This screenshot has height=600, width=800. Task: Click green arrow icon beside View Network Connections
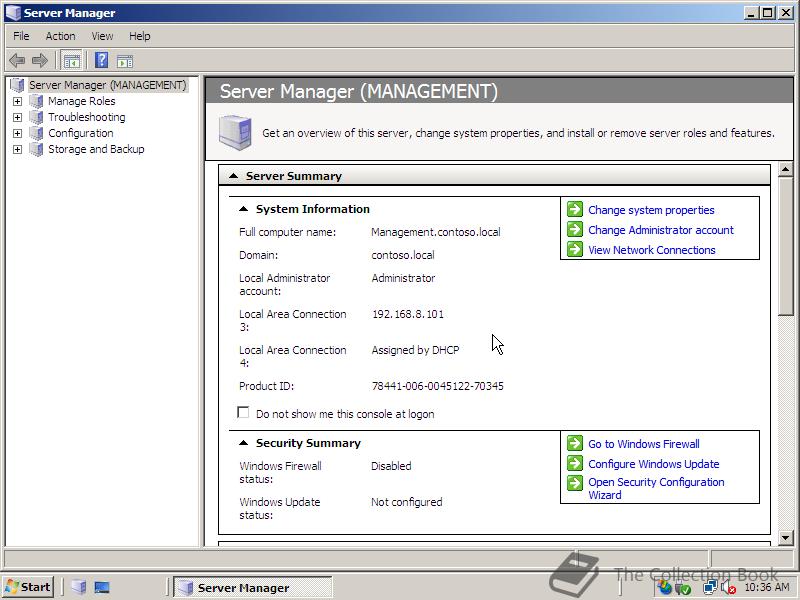(x=575, y=249)
